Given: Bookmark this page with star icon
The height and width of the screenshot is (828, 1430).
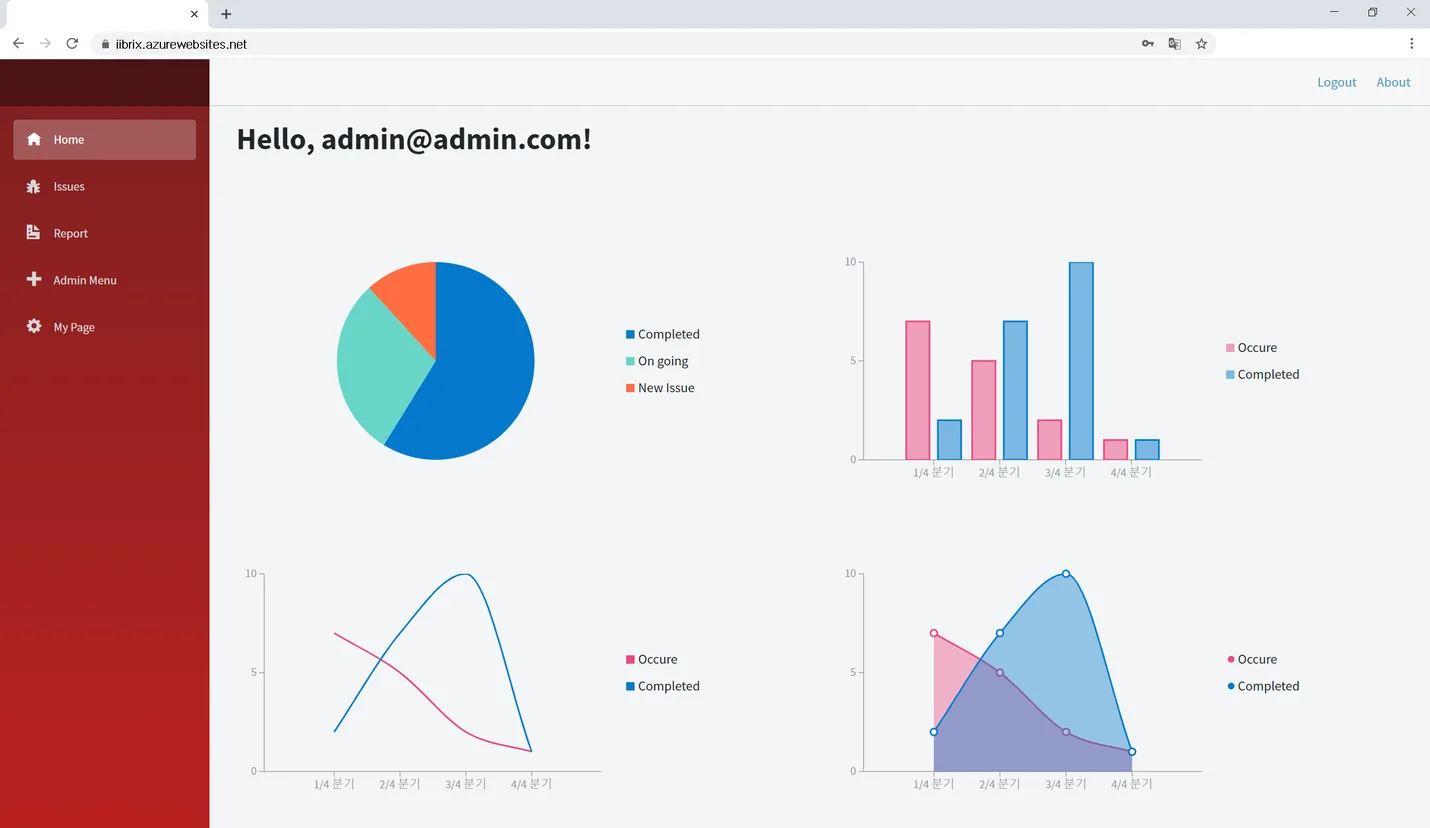Looking at the screenshot, I should click(x=1202, y=43).
